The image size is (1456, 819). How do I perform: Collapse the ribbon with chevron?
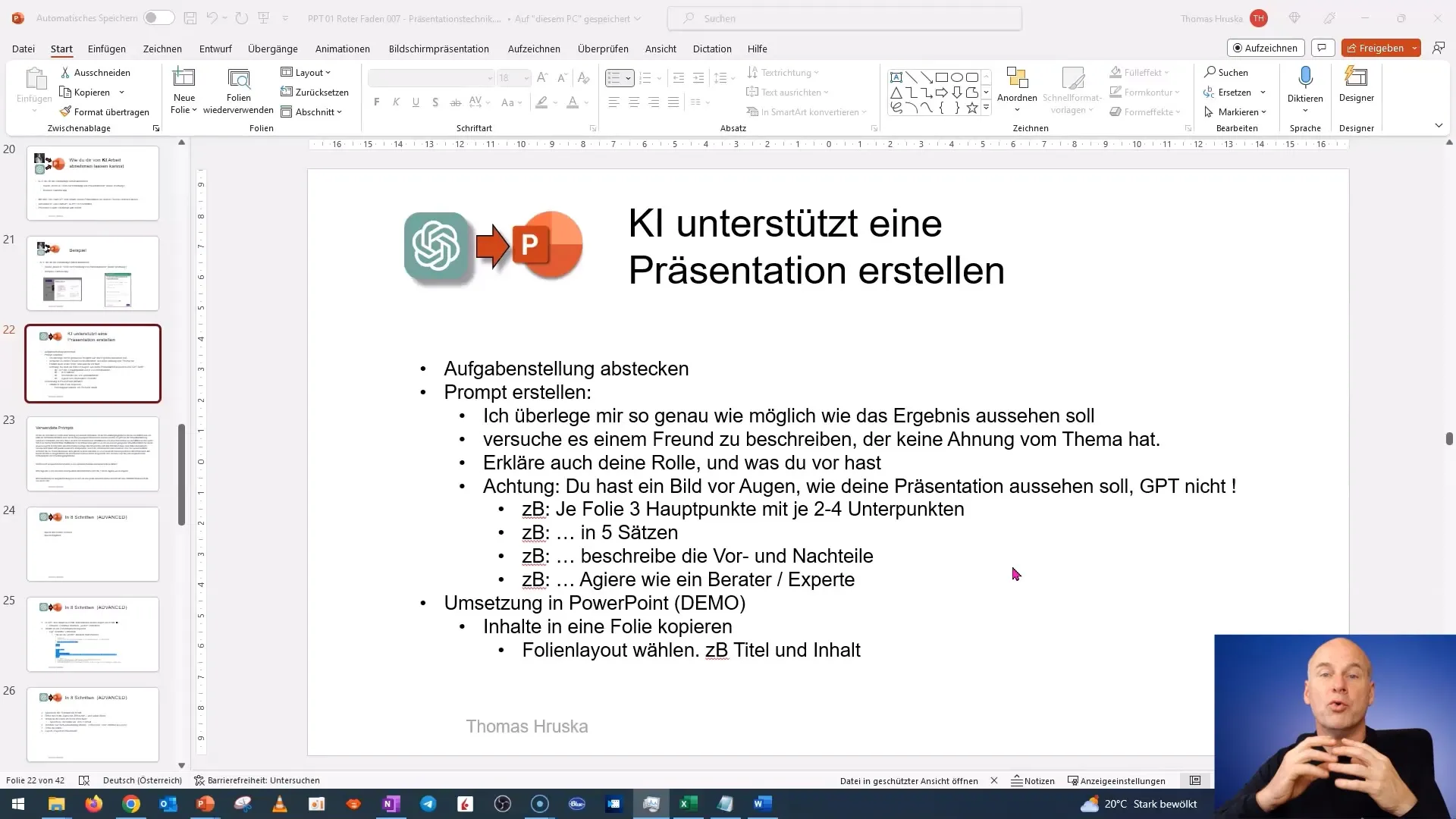tap(1439, 125)
